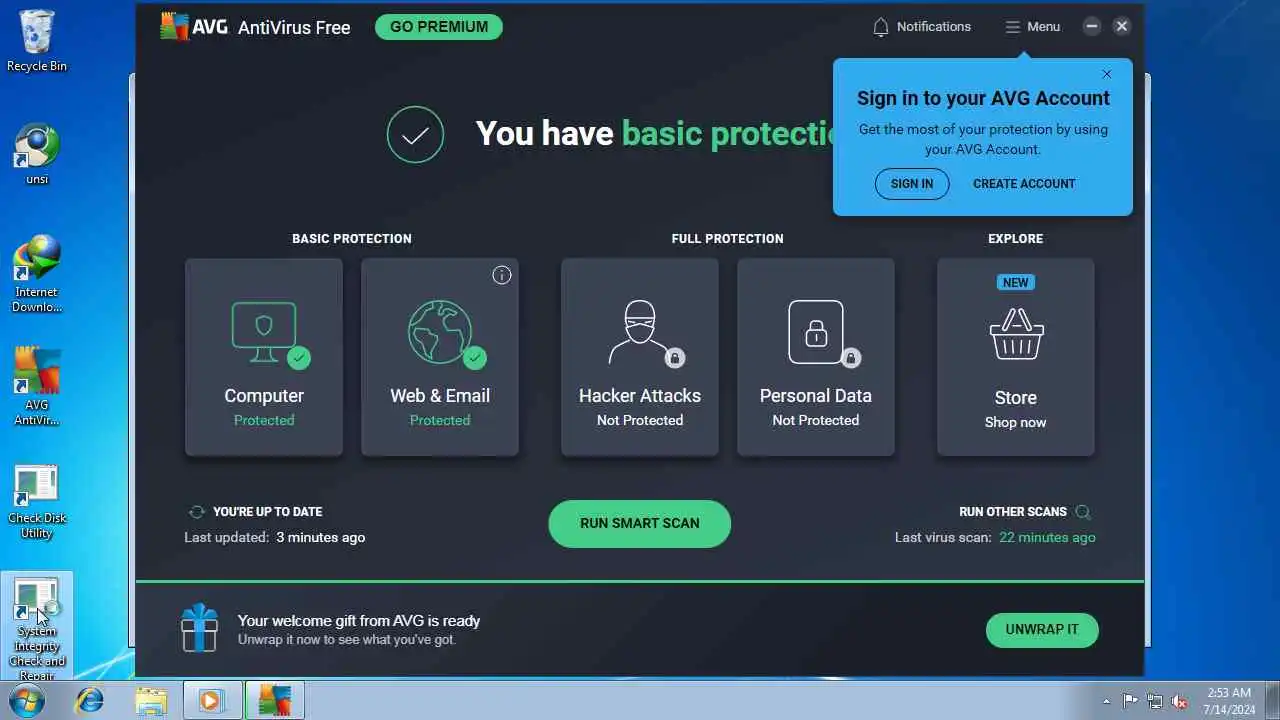1280x720 pixels.
Task: Click the large protection checkmark circle
Action: [x=415, y=134]
